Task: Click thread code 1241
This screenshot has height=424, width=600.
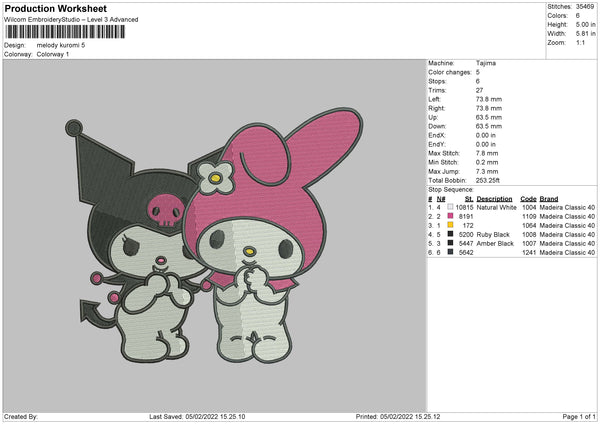Action: [x=529, y=253]
